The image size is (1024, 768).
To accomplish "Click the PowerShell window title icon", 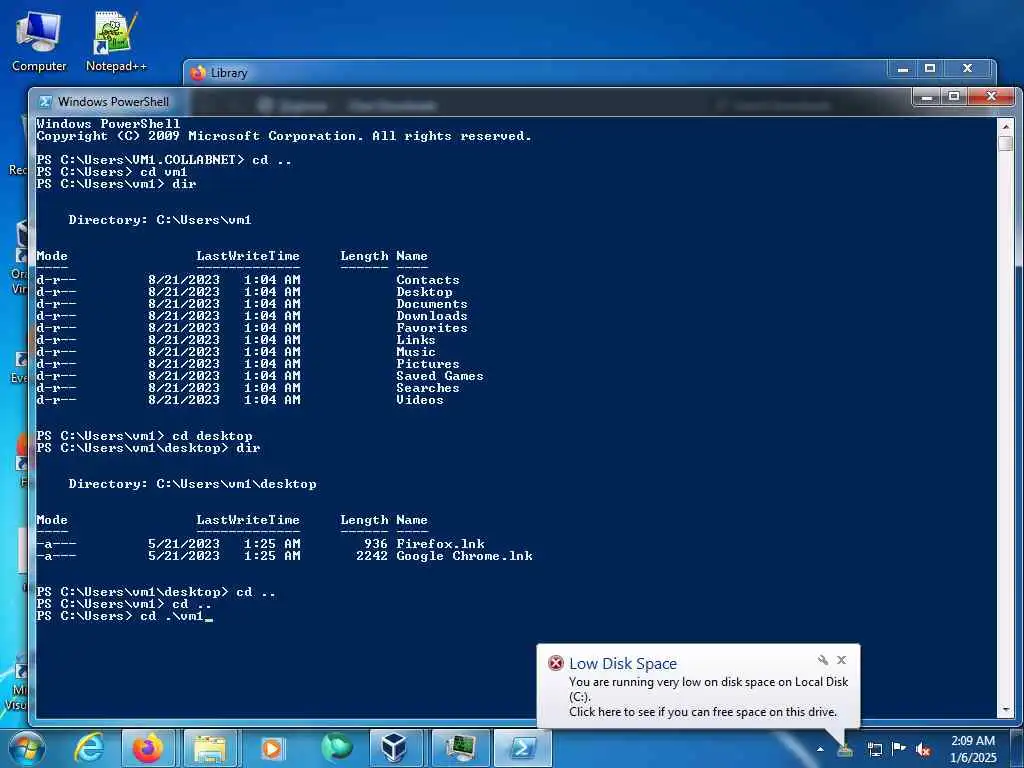I will [45, 102].
